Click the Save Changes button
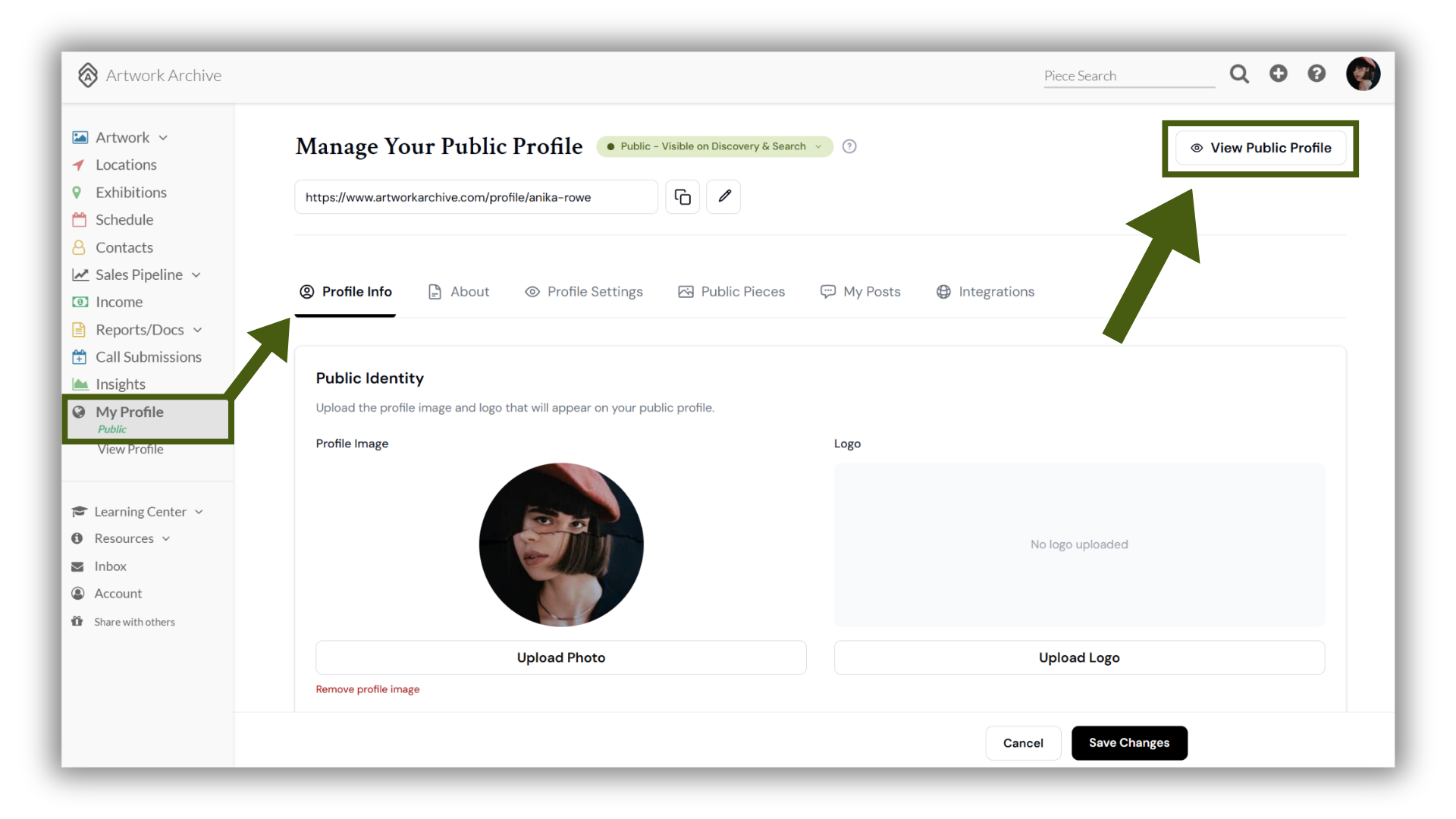 [x=1129, y=743]
